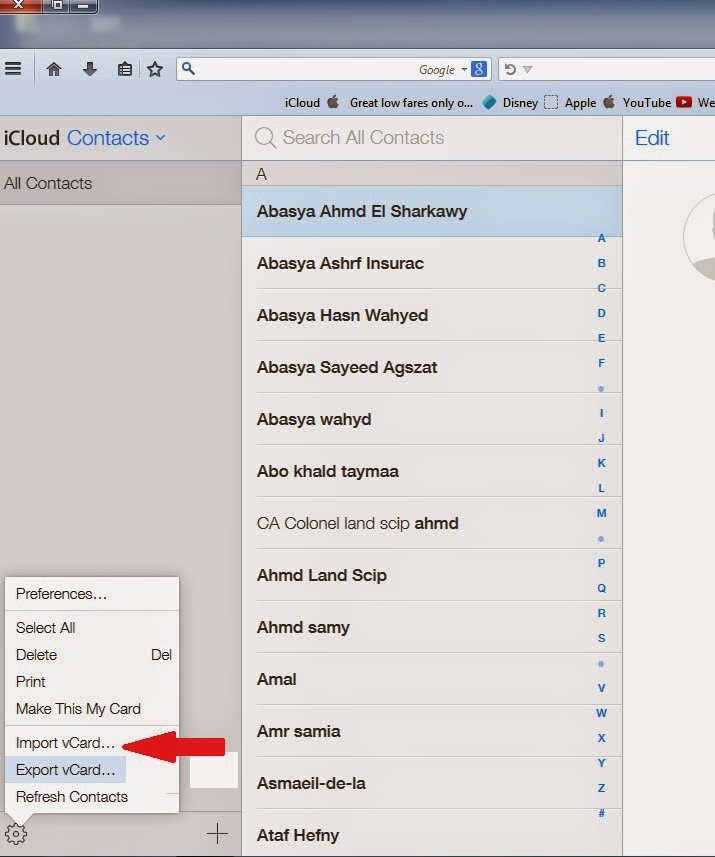Jump to letter P in alphabet index
The width and height of the screenshot is (715, 857).
tap(601, 563)
